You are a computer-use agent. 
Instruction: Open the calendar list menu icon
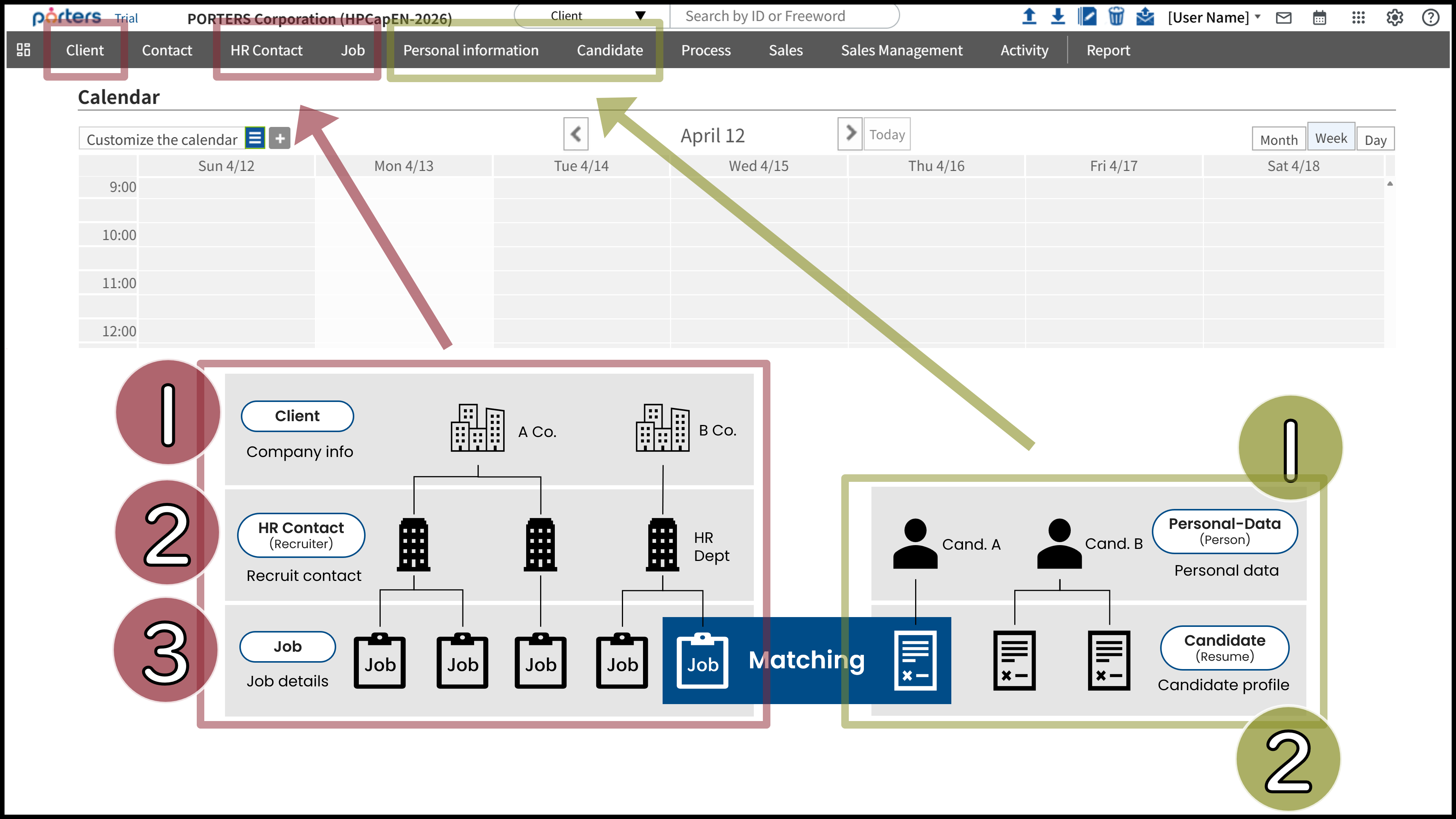(x=255, y=138)
